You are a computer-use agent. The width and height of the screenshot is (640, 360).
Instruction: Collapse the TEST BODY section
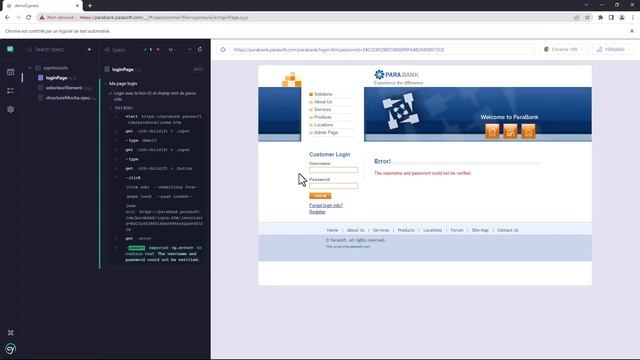(x=111, y=108)
